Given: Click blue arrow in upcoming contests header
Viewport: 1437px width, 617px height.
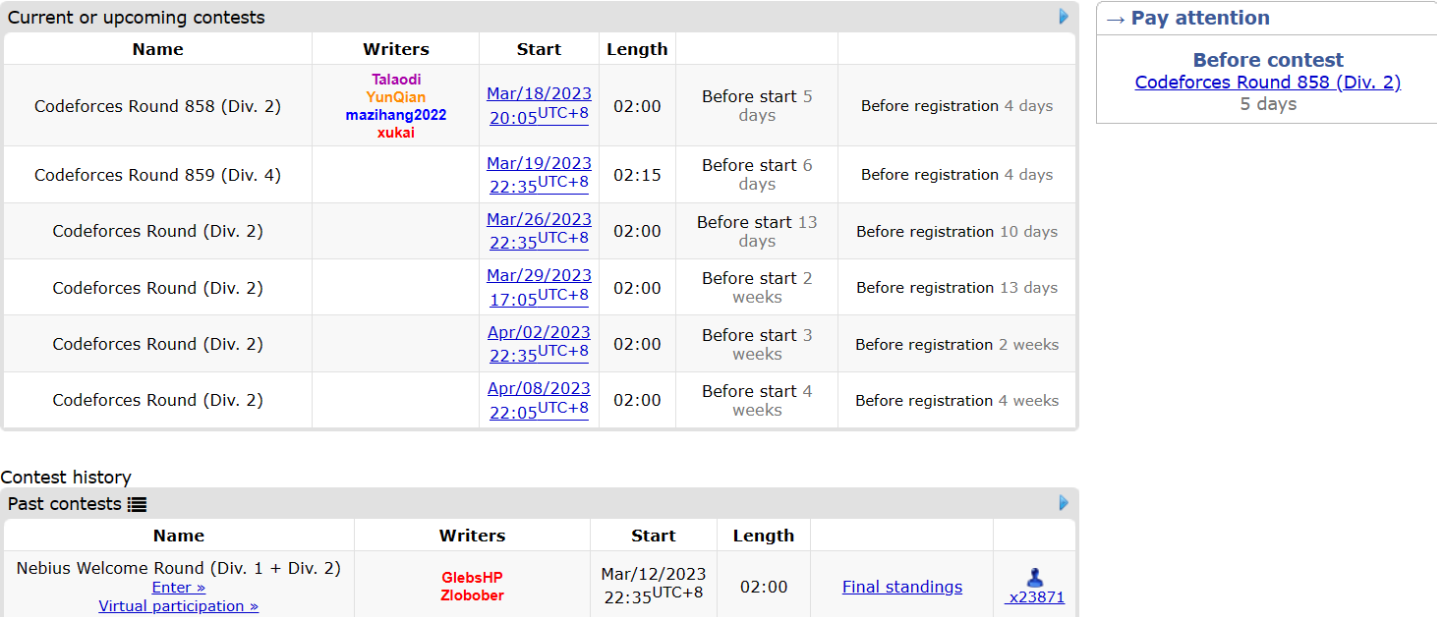Looking at the screenshot, I should pyautogui.click(x=1064, y=17).
